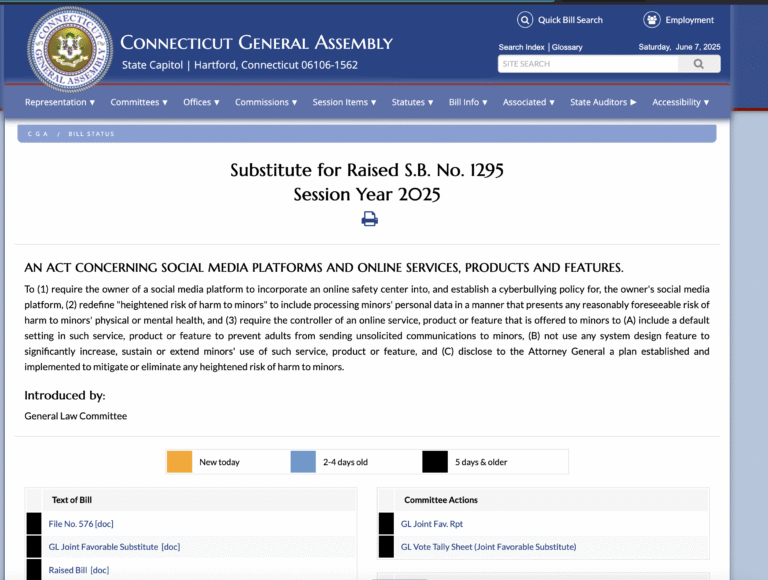
Task: Click the black marker beside GL Joint Fav. Rpt
Action: pos(386,524)
